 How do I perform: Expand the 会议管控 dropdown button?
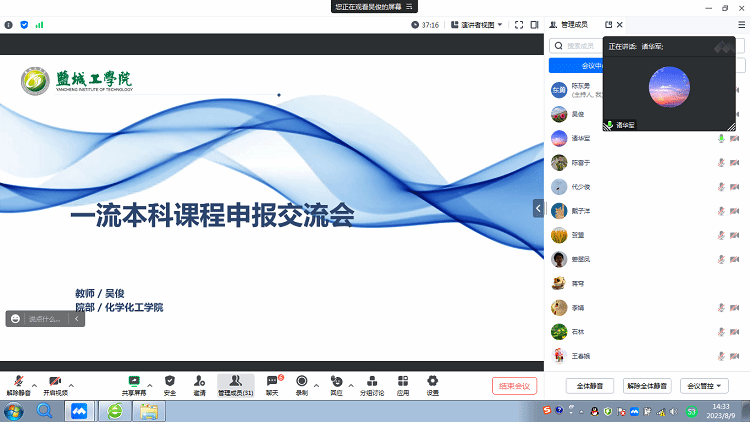click(x=704, y=386)
